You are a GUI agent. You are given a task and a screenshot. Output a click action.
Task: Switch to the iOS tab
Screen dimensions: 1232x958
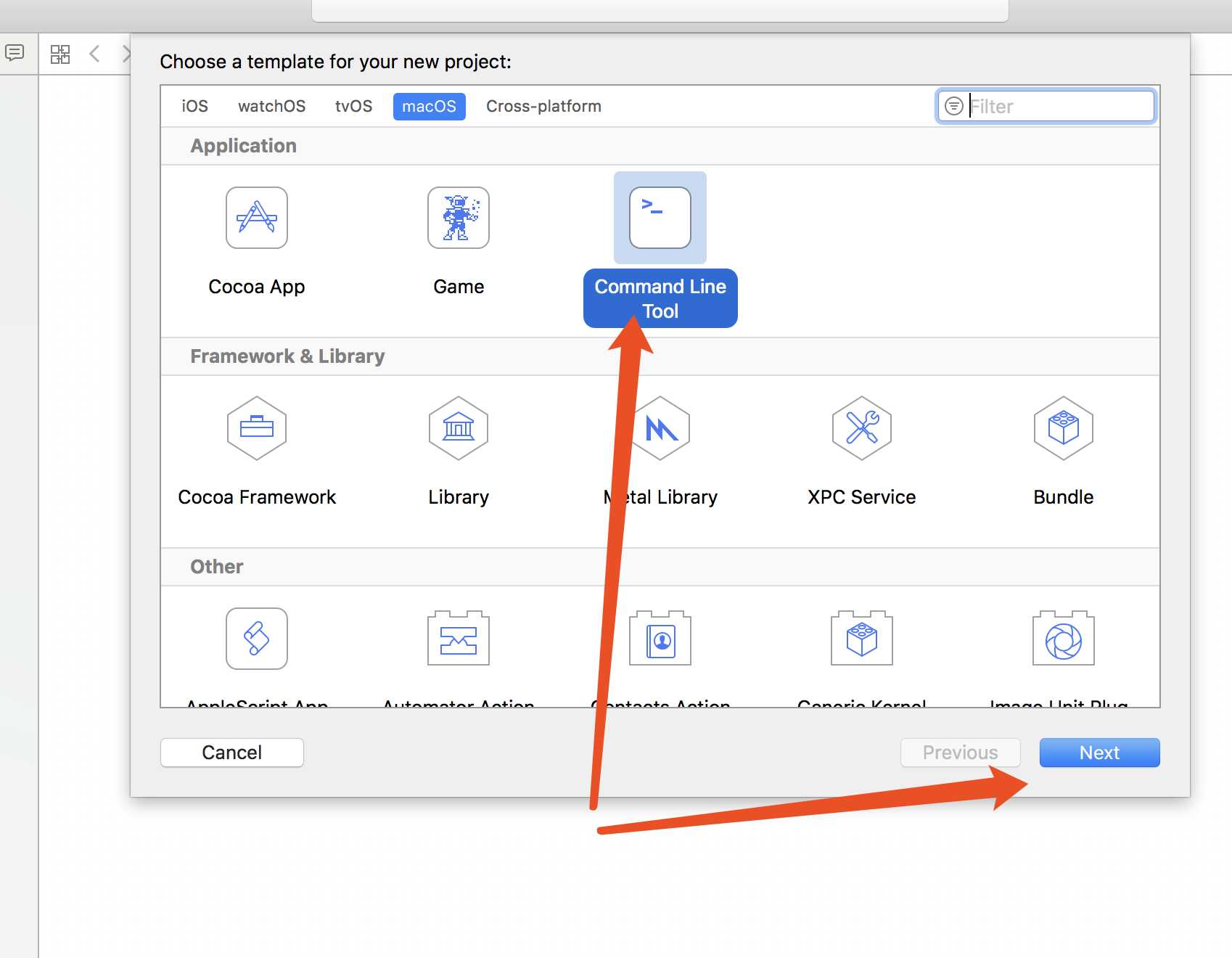194,106
